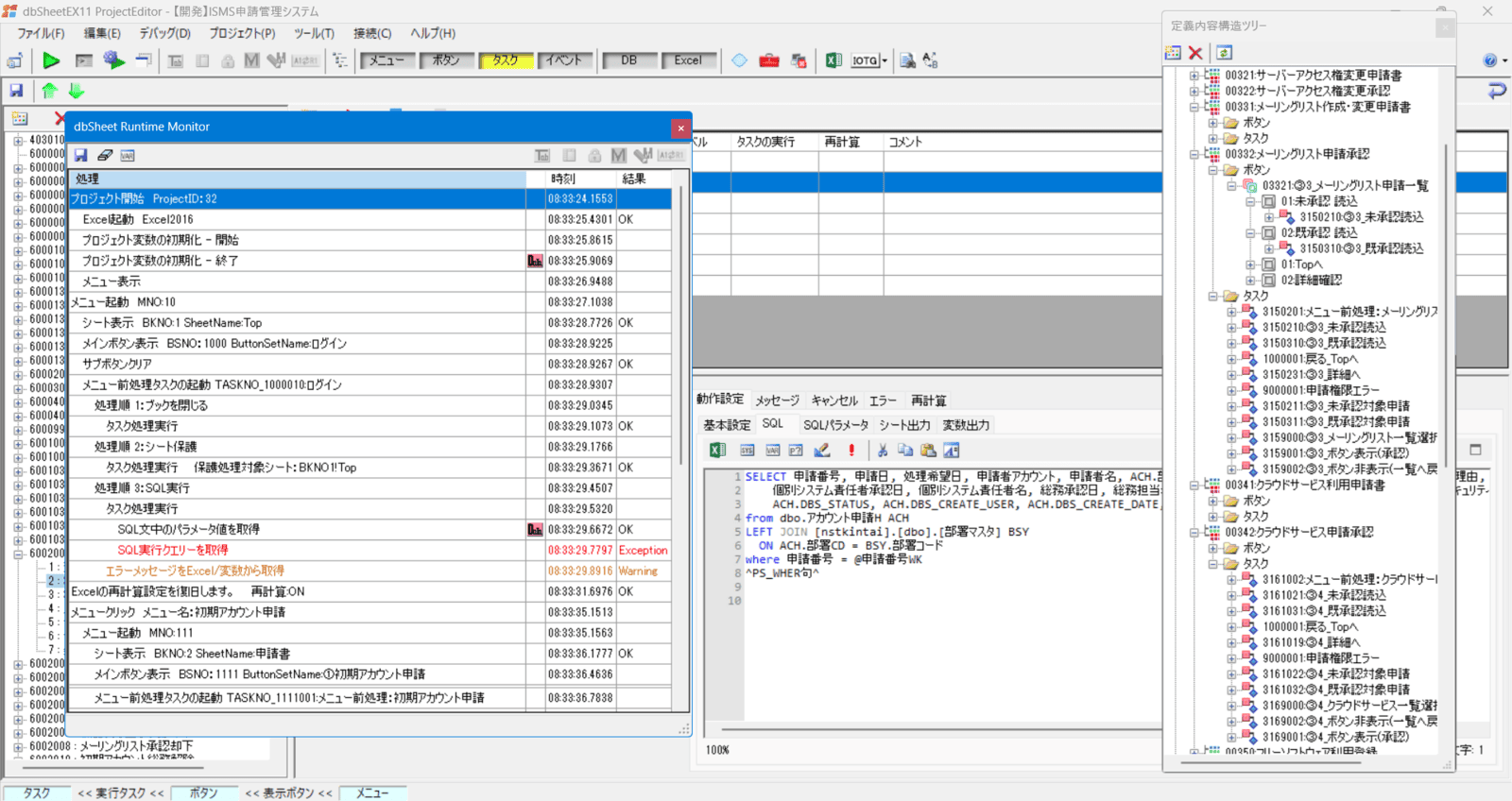The image size is (1512, 801).
Task: Click the red toolbox icon
Action: [x=769, y=60]
